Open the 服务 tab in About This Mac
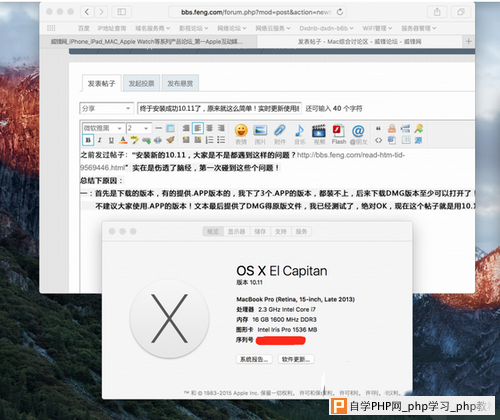500x420 pixels. click(x=301, y=231)
